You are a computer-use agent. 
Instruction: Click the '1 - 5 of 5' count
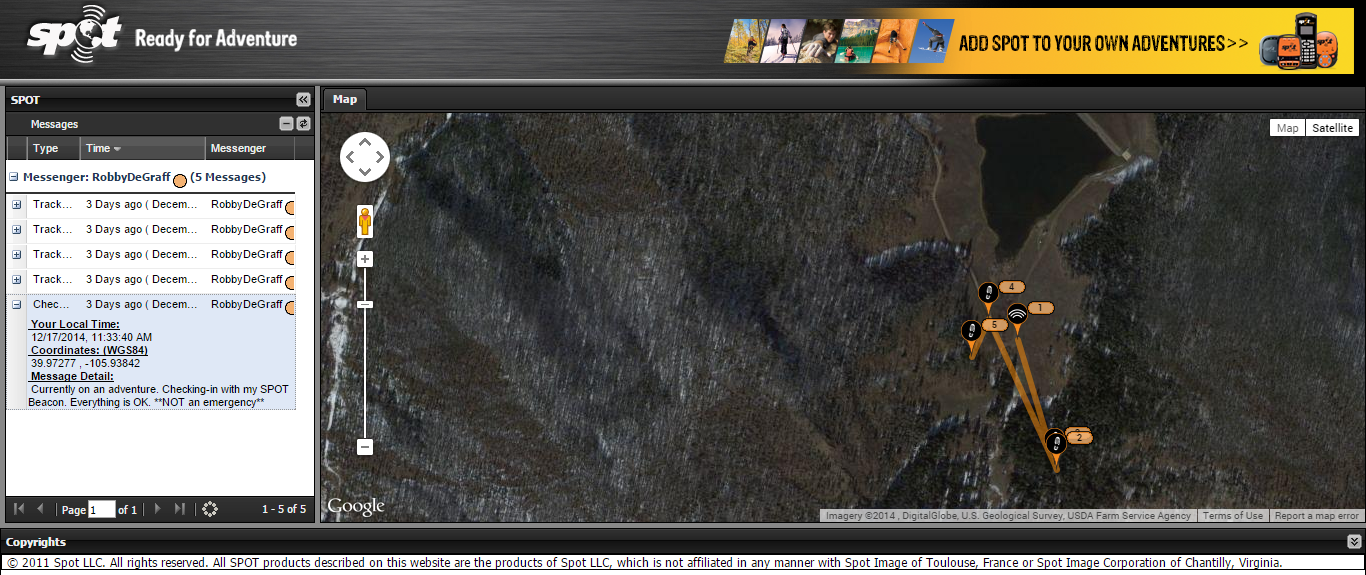284,509
